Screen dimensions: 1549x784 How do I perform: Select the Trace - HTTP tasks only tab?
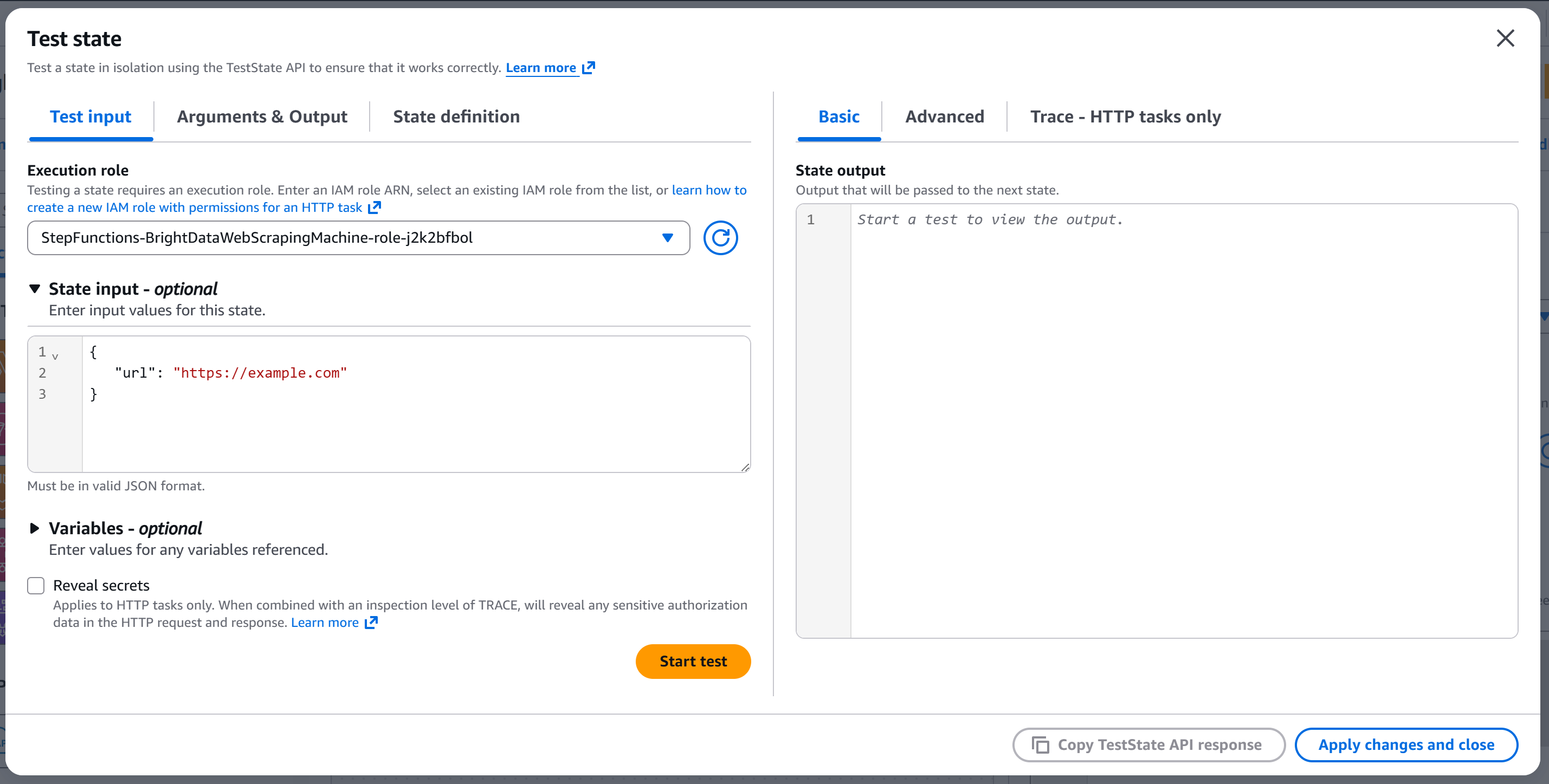(x=1125, y=116)
